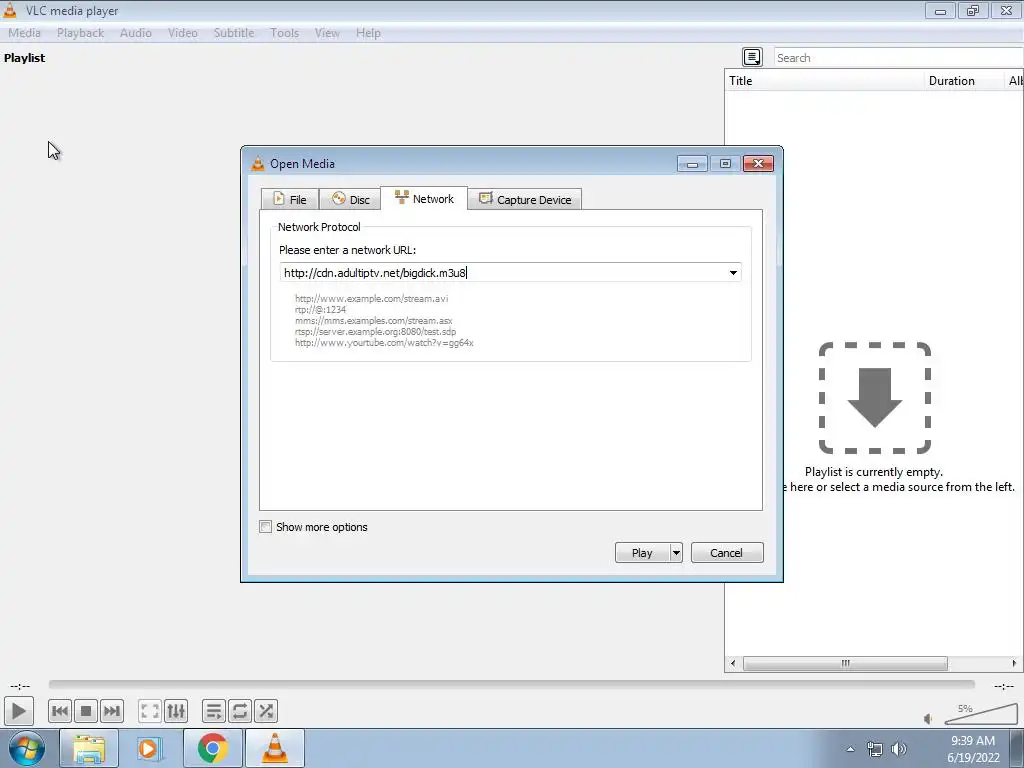Viewport: 1024px width, 768px height.
Task: Enable the Show more options checkbox
Action: point(265,526)
